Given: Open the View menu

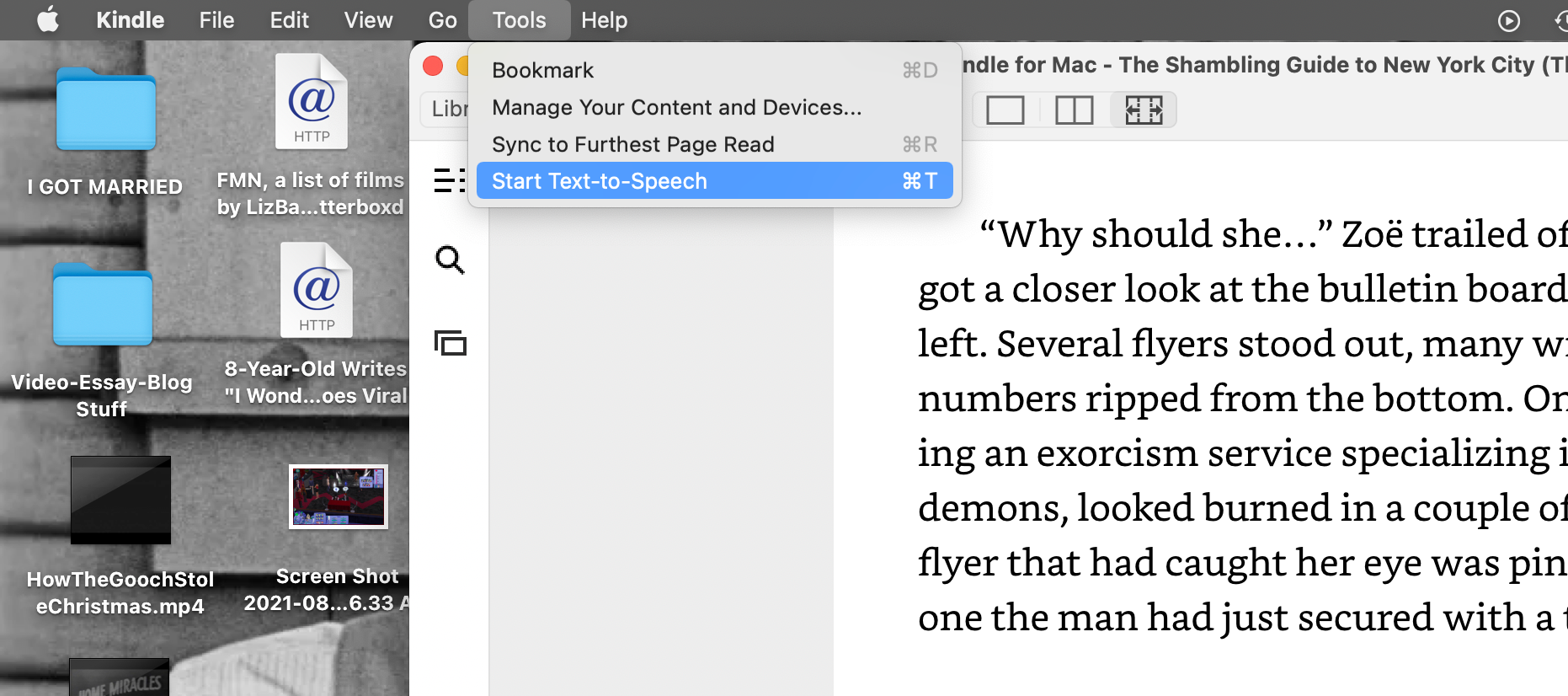Looking at the screenshot, I should [368, 20].
